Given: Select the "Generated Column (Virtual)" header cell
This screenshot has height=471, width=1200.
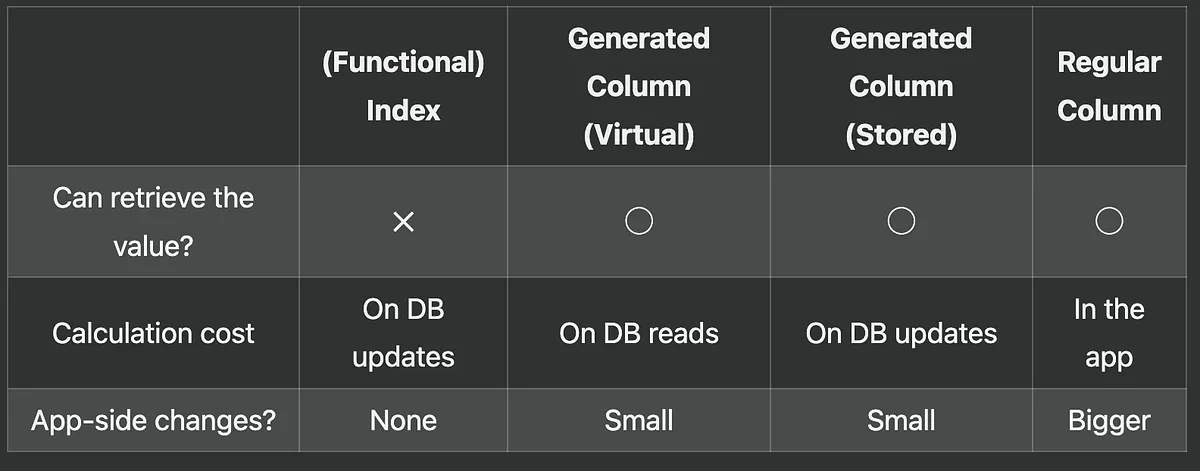Looking at the screenshot, I should pyautogui.click(x=639, y=87).
